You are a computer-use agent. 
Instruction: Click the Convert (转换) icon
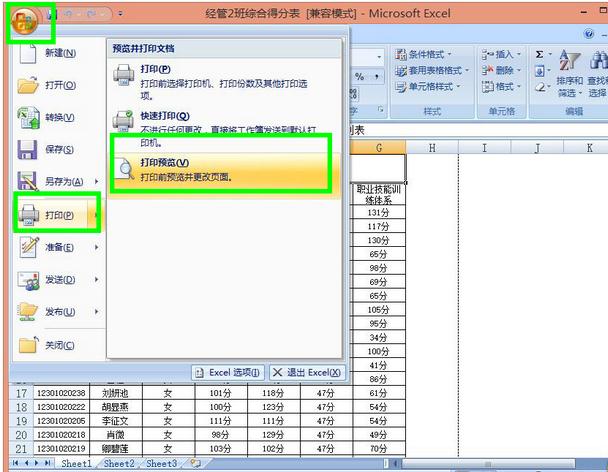(29, 118)
